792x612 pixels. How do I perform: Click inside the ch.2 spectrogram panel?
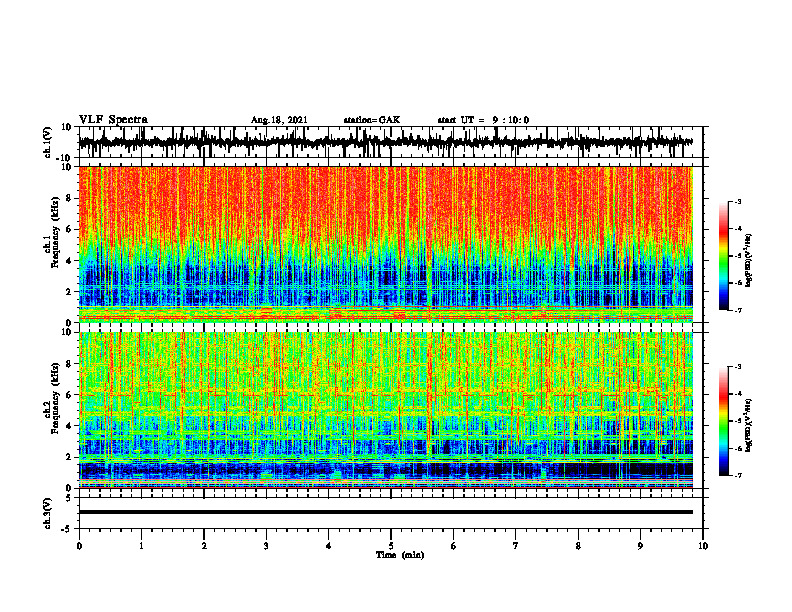point(385,410)
